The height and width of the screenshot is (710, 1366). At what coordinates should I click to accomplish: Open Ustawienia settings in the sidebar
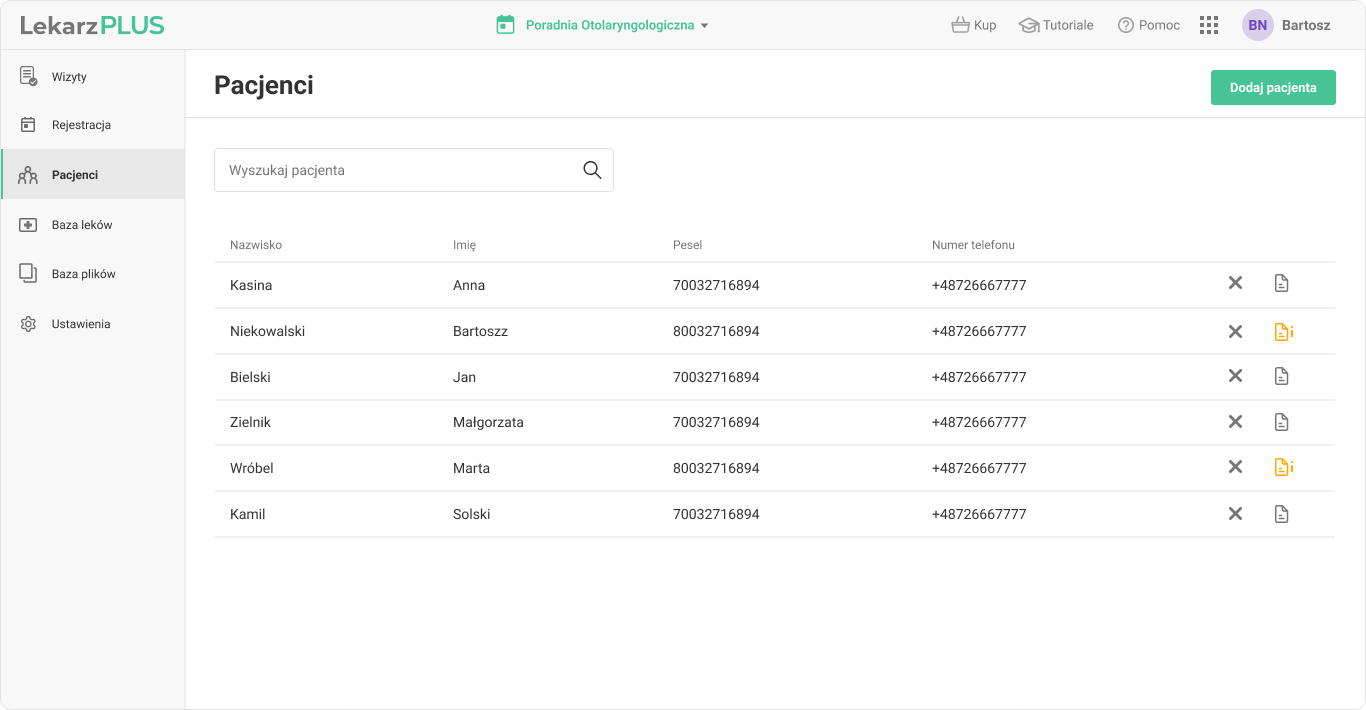(x=81, y=324)
